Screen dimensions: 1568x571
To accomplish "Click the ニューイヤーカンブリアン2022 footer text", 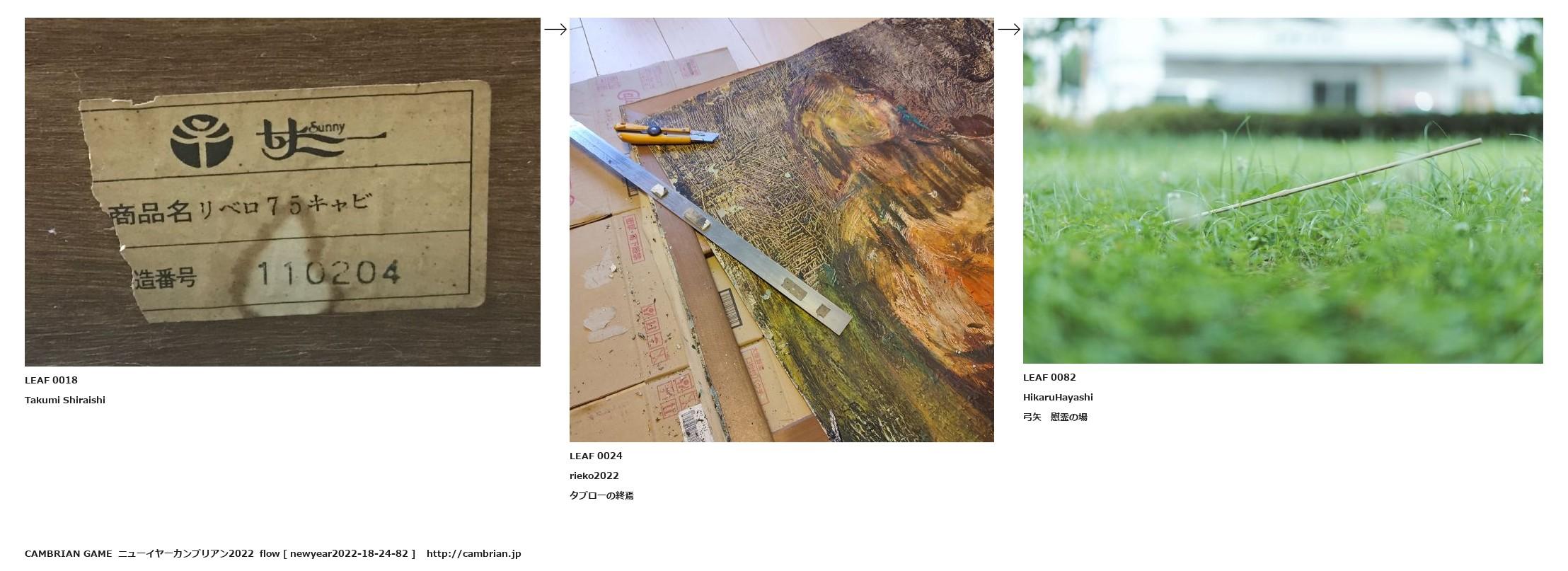I will pyautogui.click(x=185, y=553).
